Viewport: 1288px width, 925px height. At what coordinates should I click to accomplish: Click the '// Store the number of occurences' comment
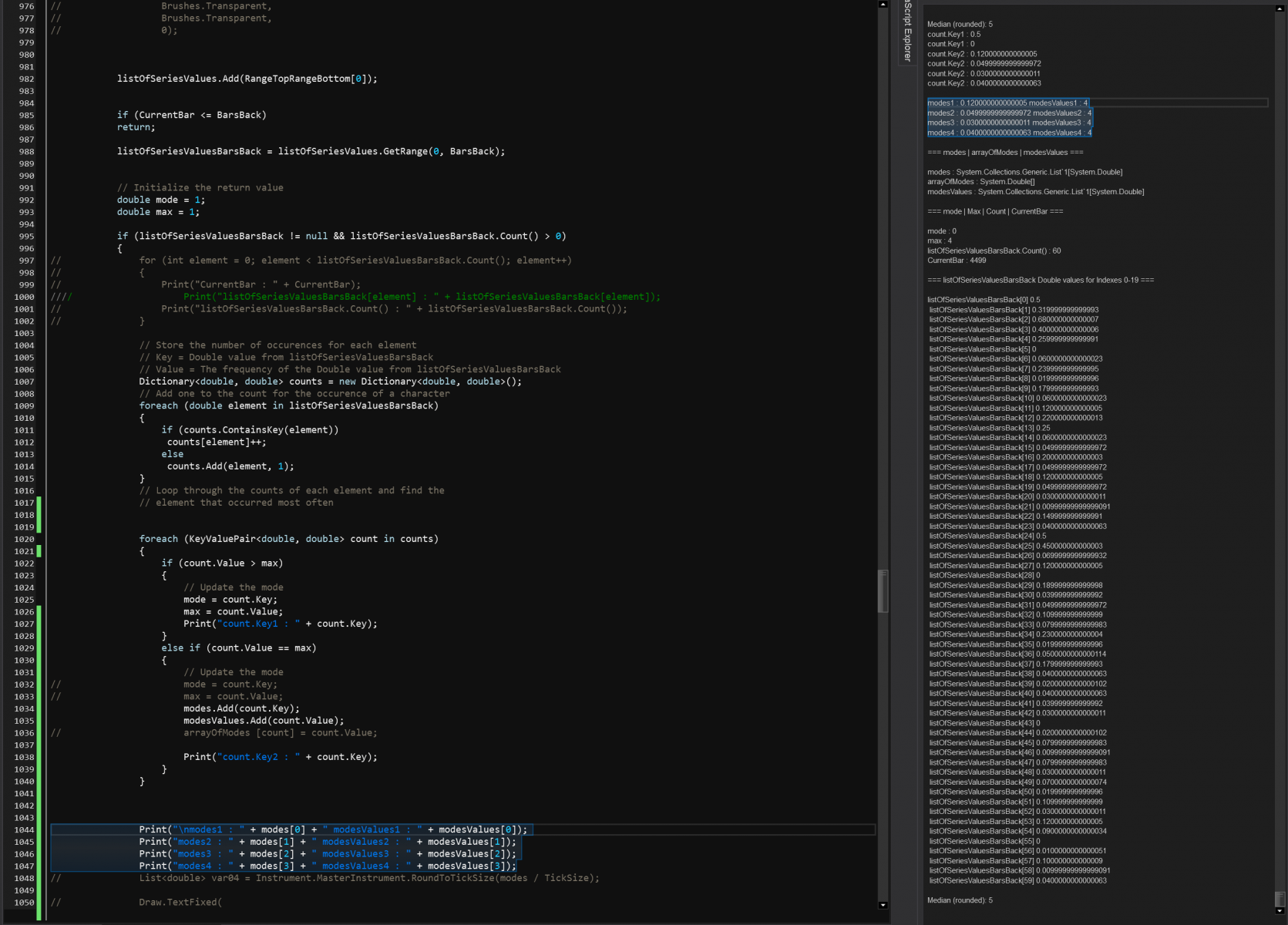[277, 345]
